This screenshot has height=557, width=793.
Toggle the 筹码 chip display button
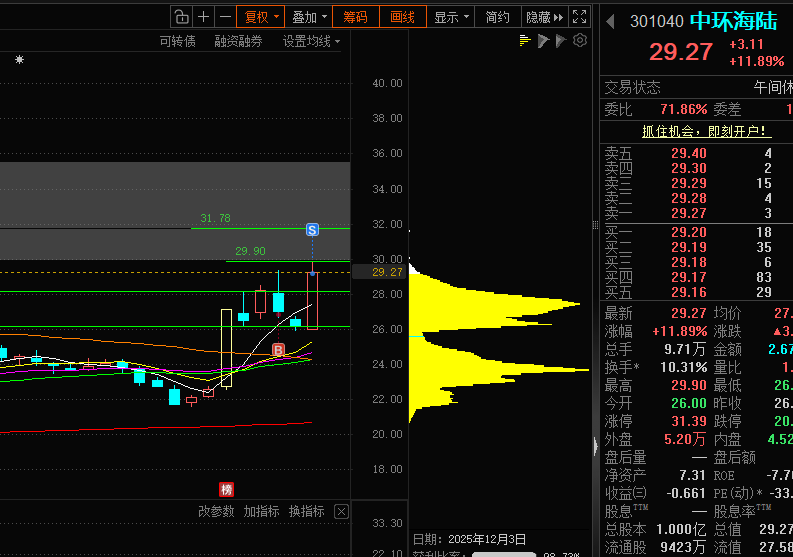356,17
